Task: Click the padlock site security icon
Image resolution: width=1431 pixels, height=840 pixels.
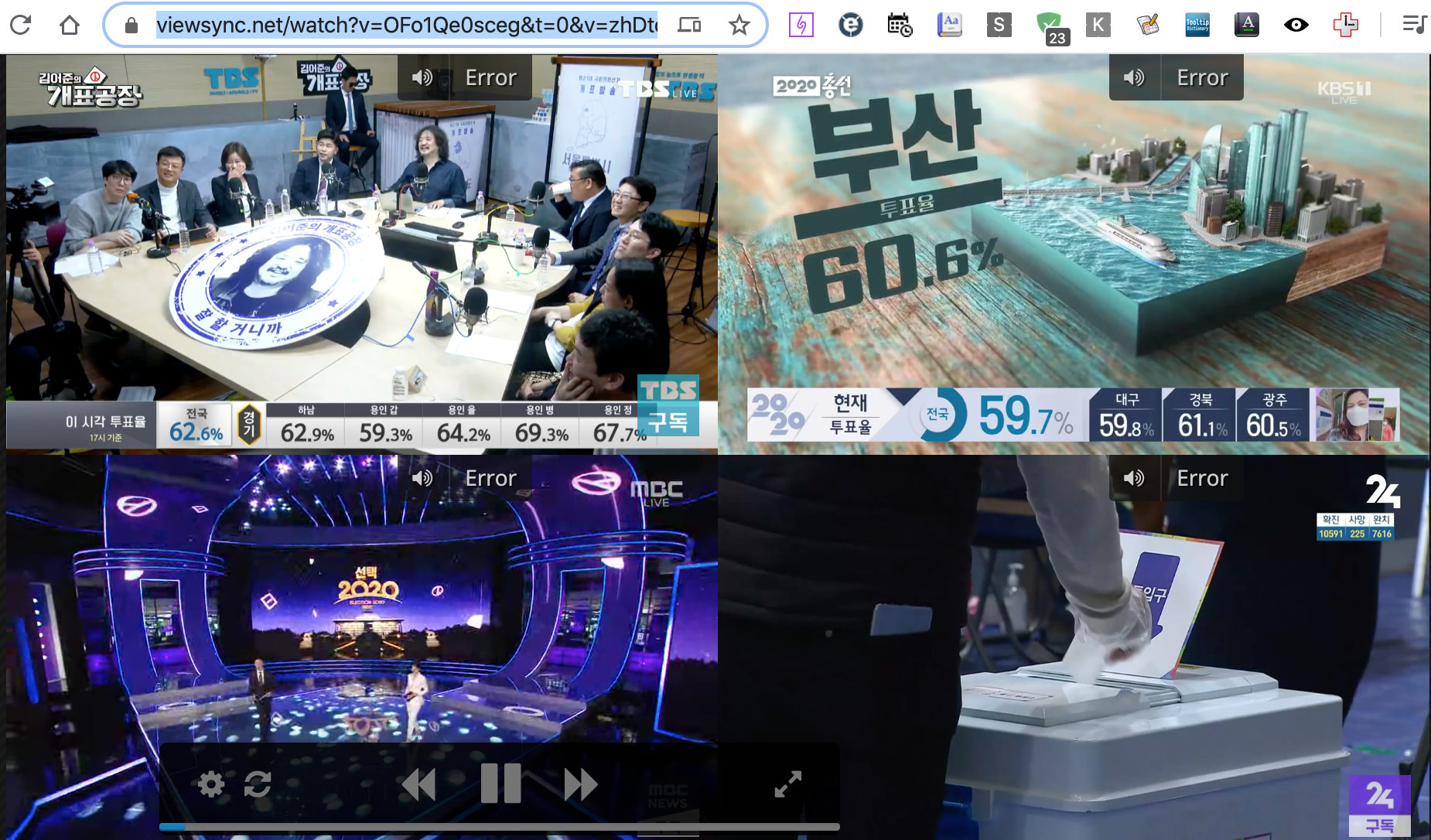Action: [x=131, y=26]
